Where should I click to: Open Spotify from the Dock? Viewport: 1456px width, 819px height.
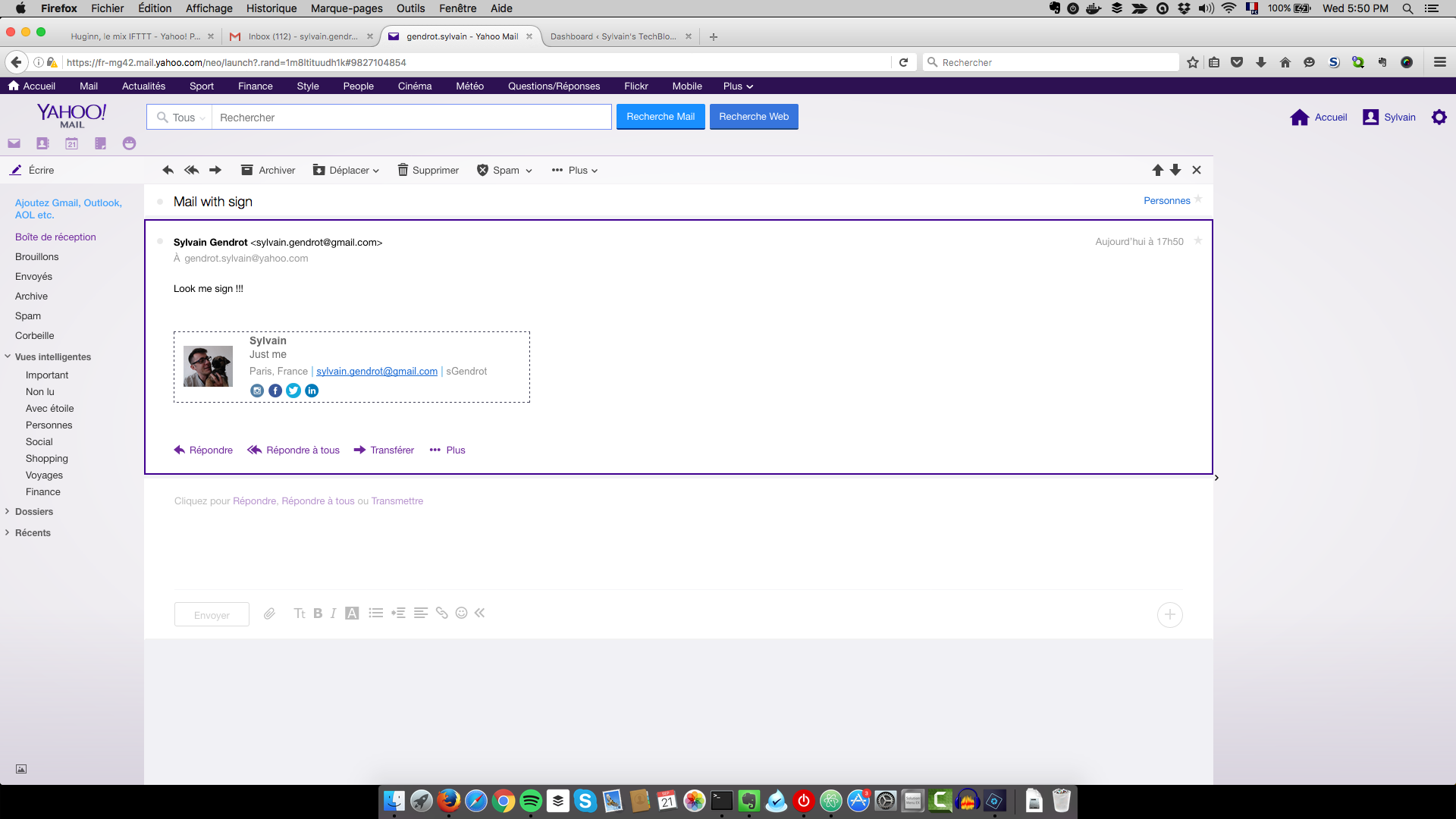point(531,801)
